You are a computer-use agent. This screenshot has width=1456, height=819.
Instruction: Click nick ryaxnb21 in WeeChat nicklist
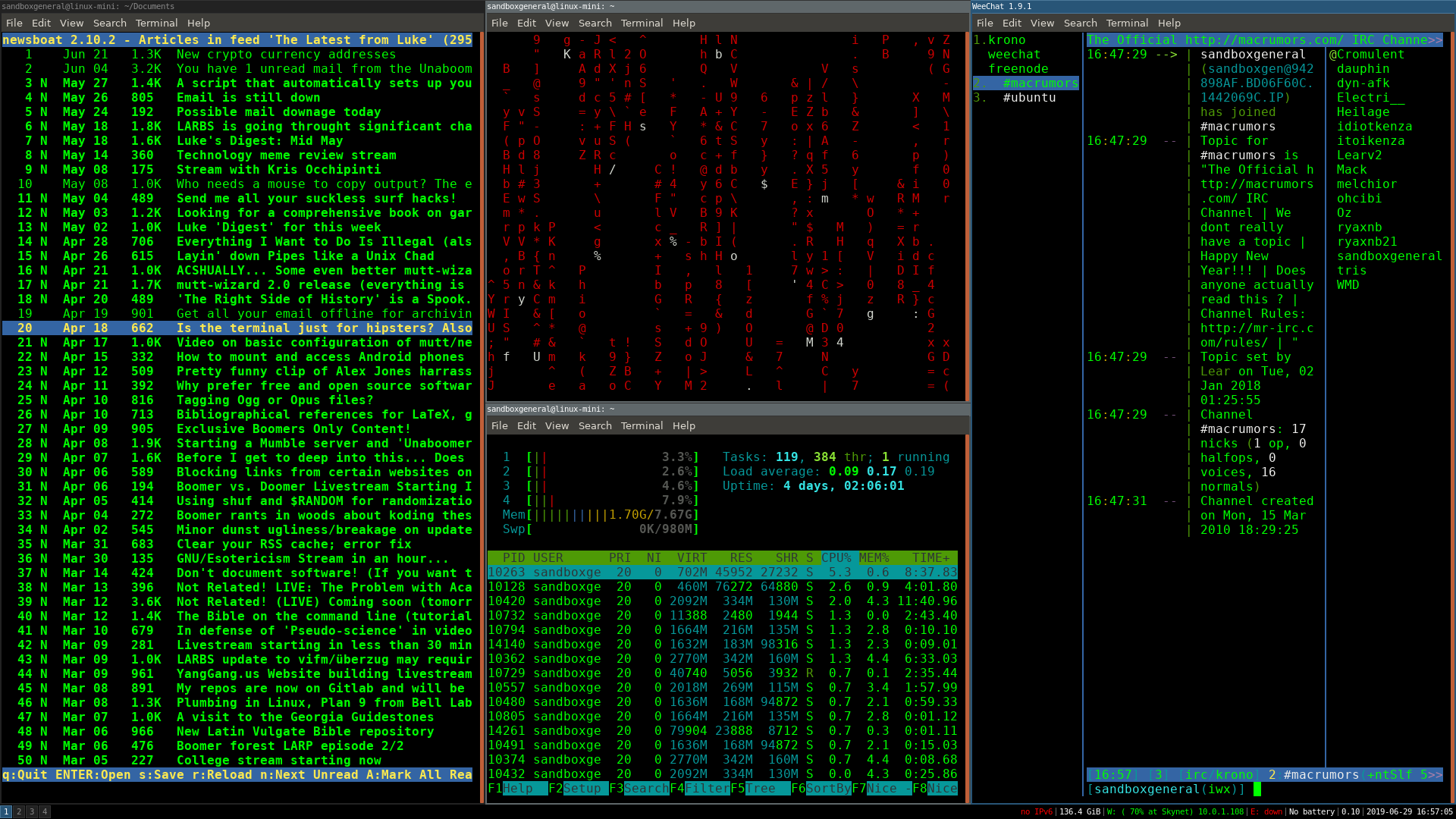click(x=1367, y=242)
